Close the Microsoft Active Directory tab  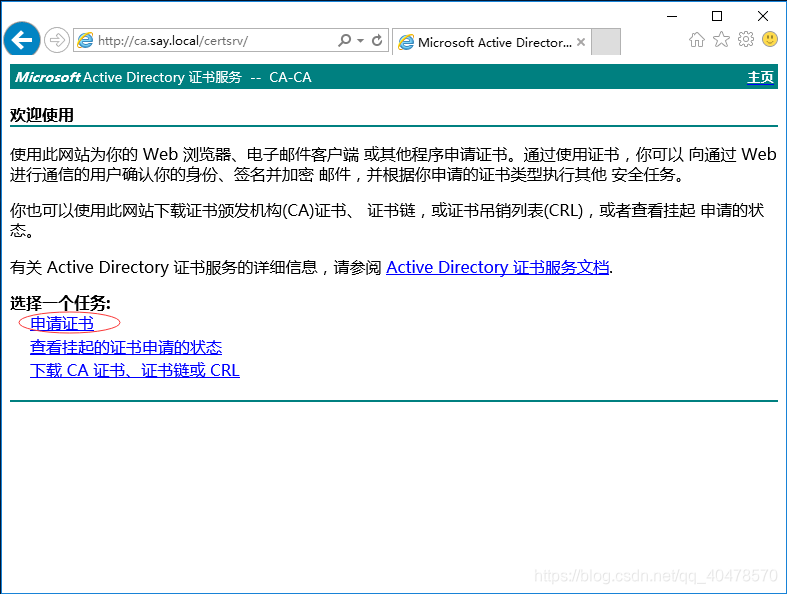[x=581, y=42]
